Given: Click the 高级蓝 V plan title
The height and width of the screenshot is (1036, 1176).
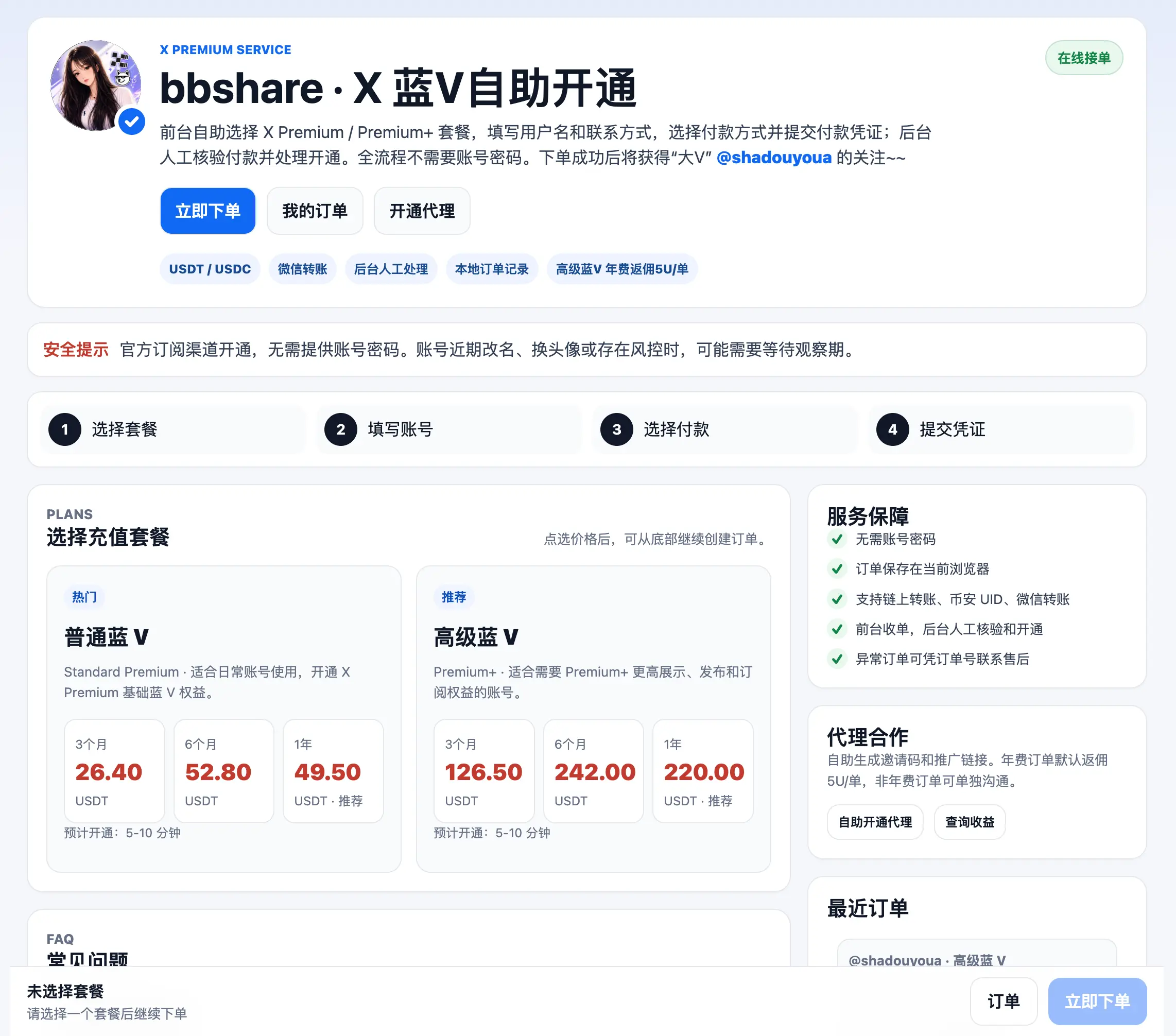Looking at the screenshot, I should (x=476, y=637).
